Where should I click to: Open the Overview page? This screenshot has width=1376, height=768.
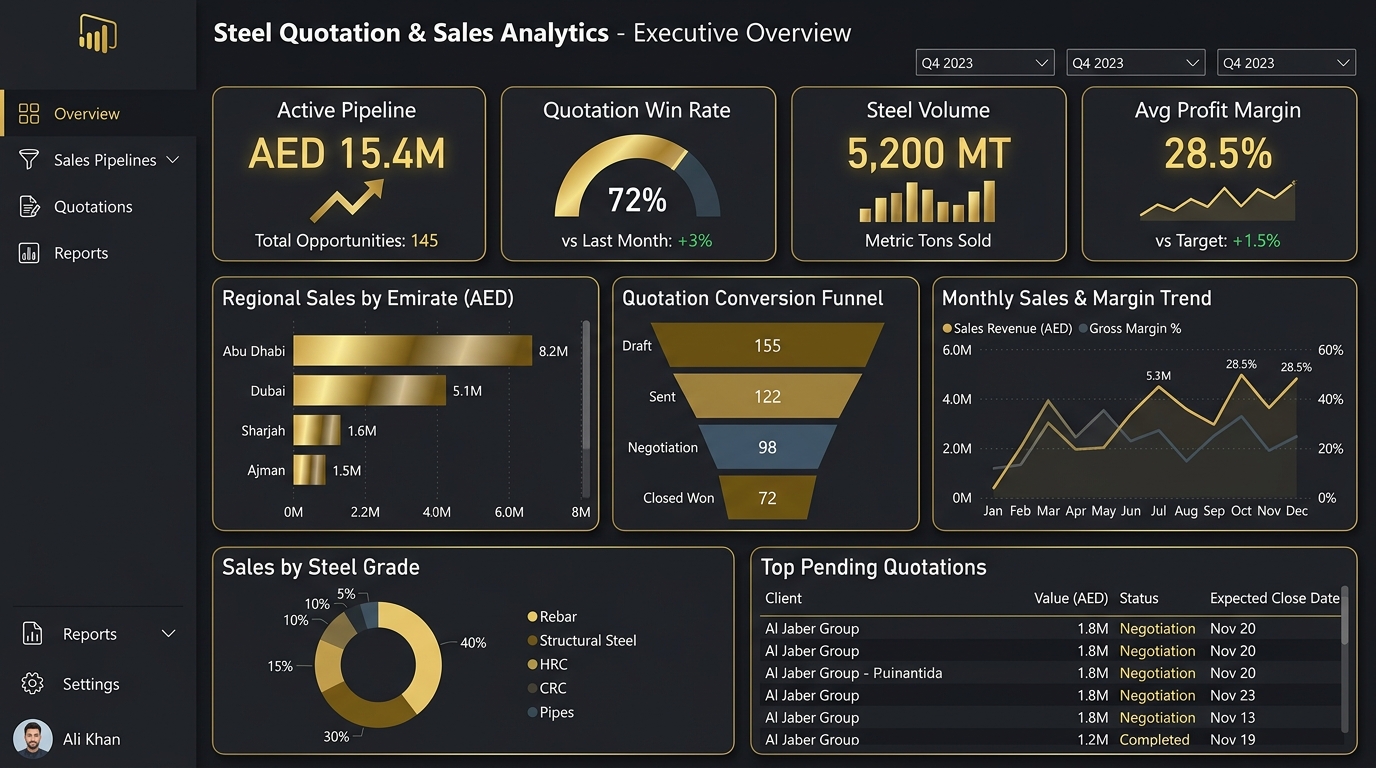click(x=98, y=113)
